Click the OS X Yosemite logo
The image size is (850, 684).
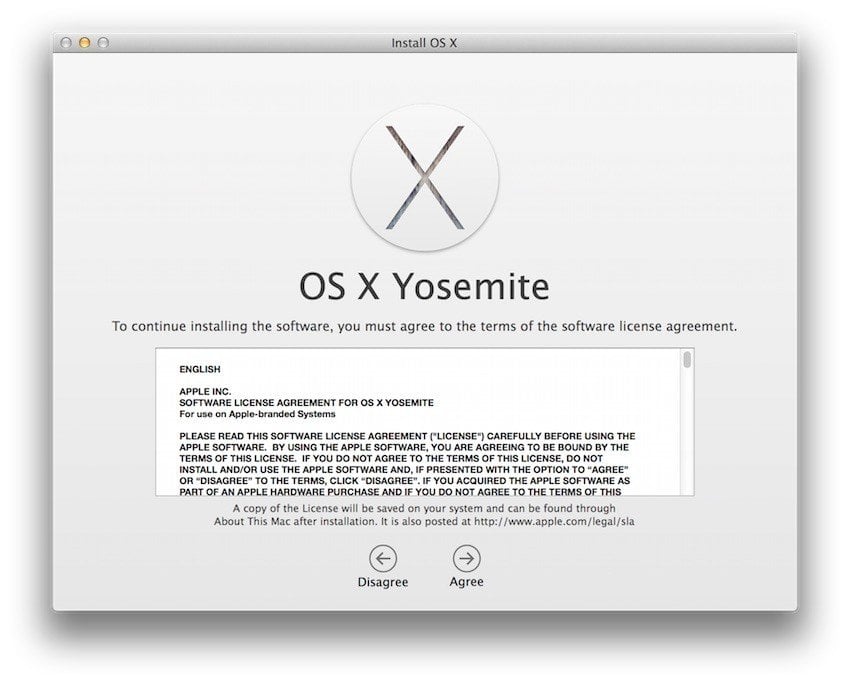click(425, 178)
